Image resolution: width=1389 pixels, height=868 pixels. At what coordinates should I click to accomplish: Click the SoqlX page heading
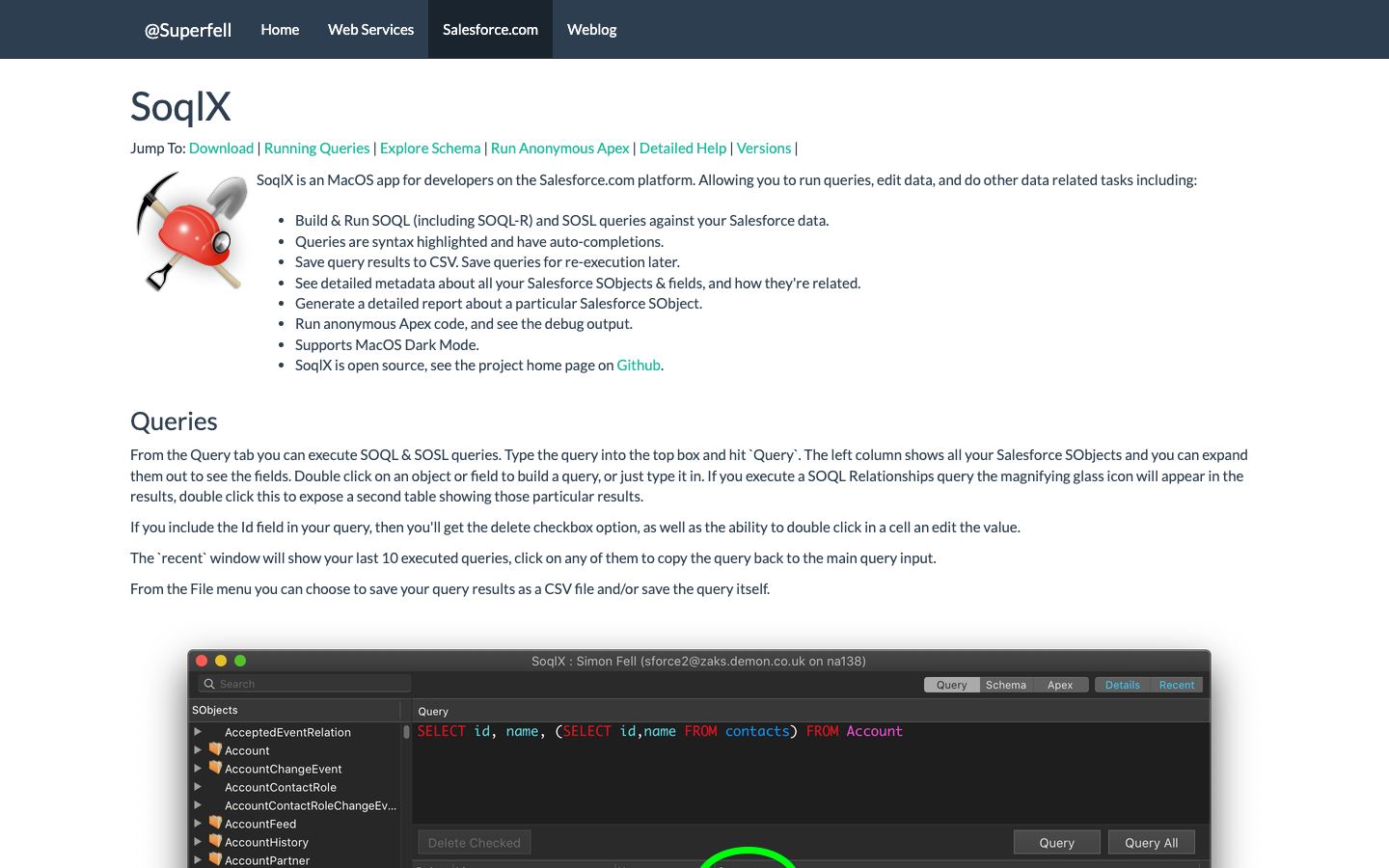coord(180,107)
